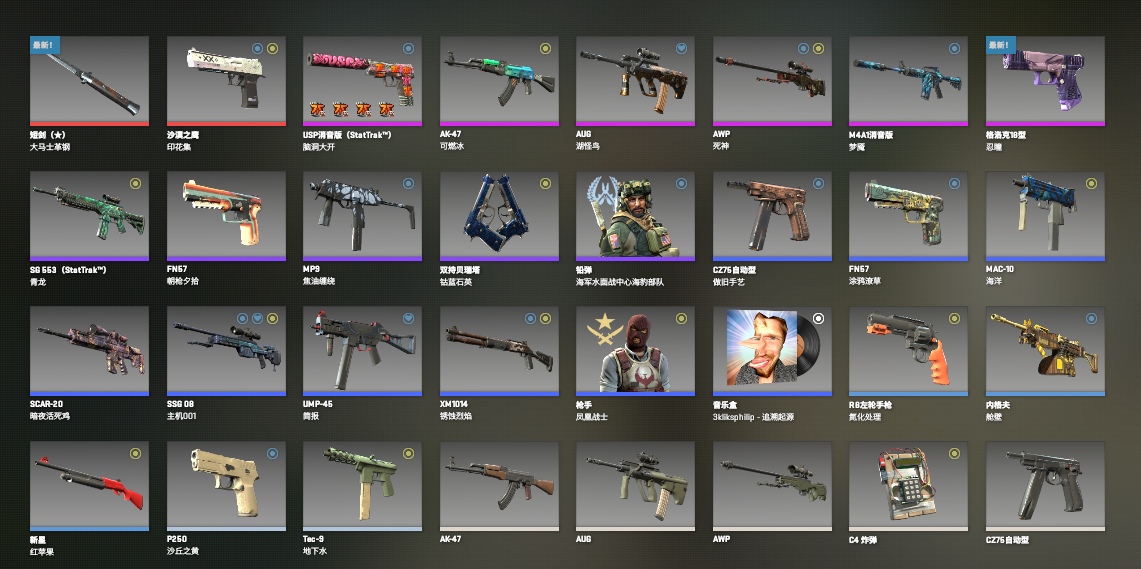This screenshot has height=569, width=1141.
Task: Click the 最新! badge on 格洛克18型 忍瞳
Action: tap(1001, 45)
